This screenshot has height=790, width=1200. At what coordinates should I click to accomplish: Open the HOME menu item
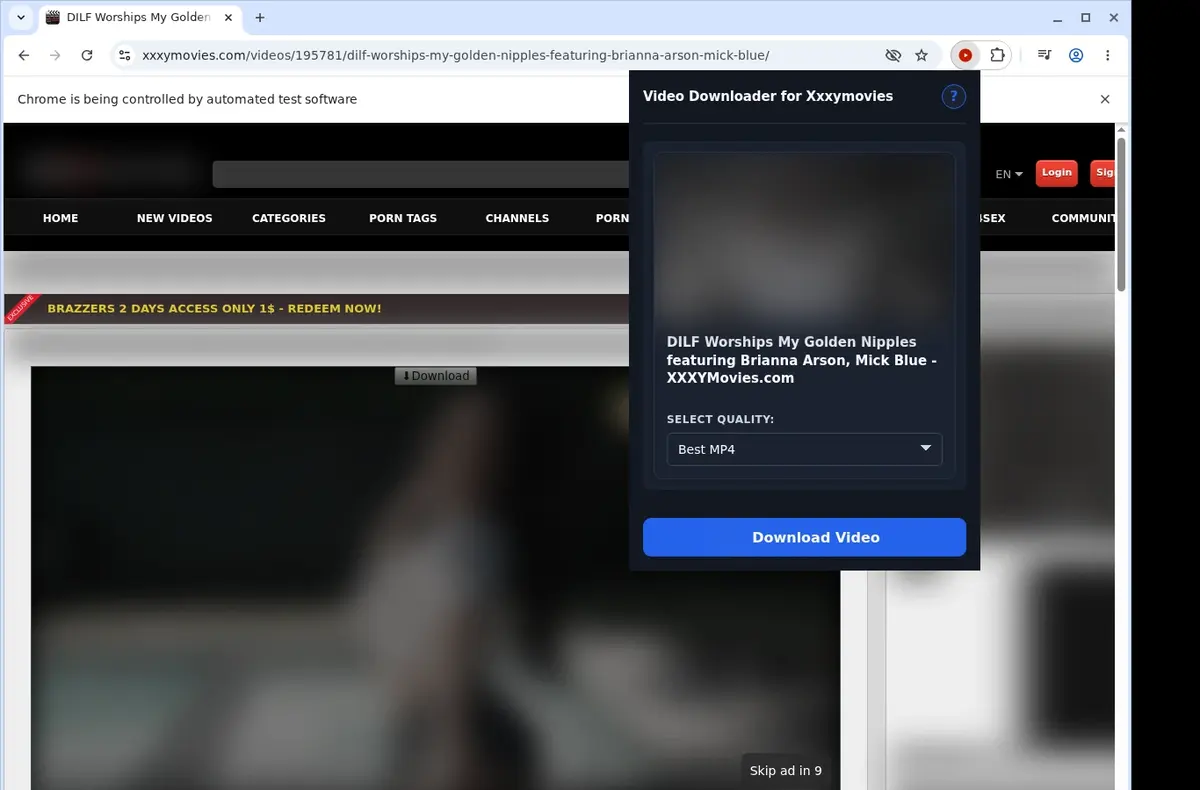click(x=60, y=218)
